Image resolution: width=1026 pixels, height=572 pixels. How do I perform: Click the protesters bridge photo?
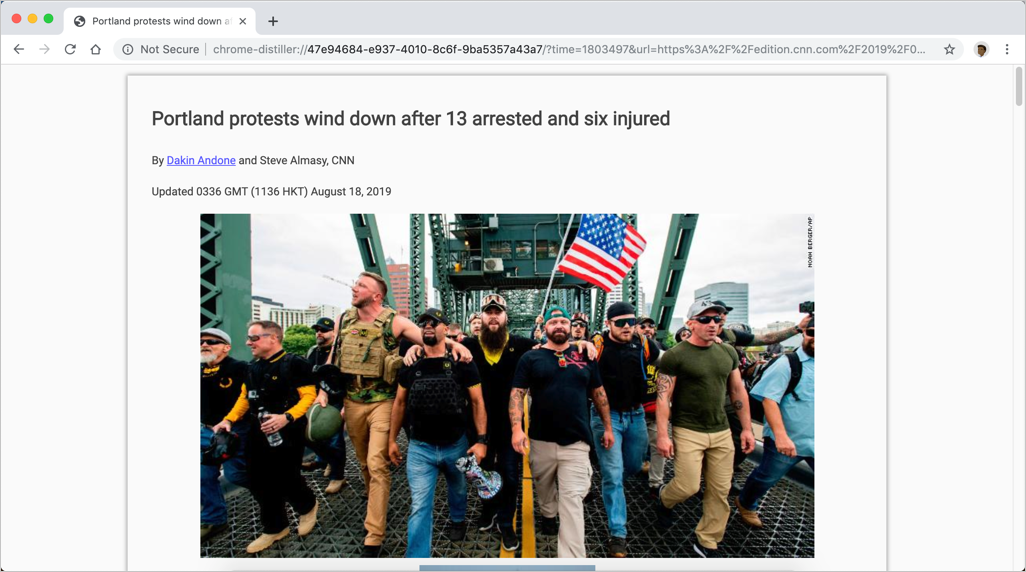507,385
